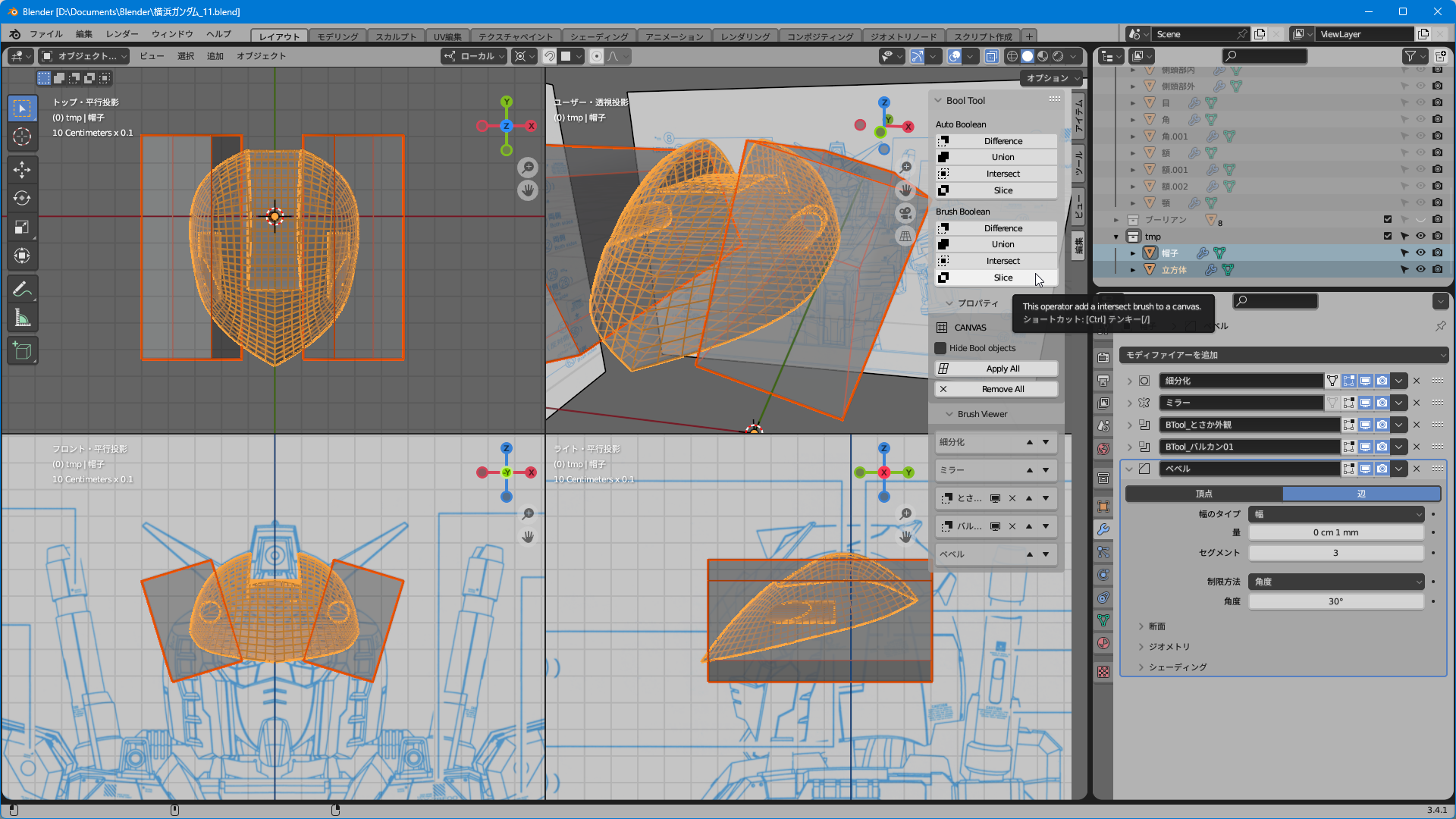Select the Rotate tool in toolbar
This screenshot has height=819, width=1456.
tap(22, 199)
